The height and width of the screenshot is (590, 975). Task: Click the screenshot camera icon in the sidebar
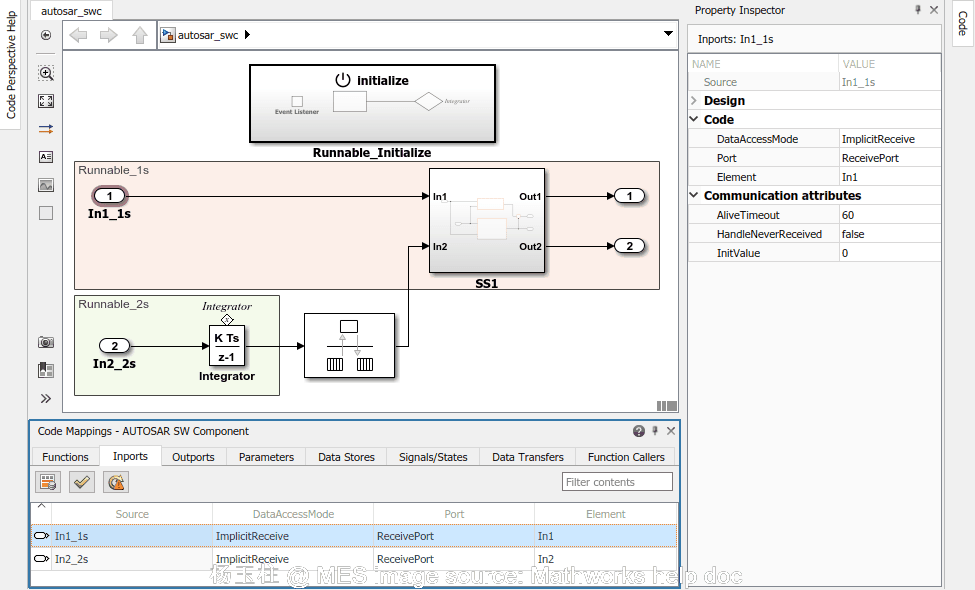click(x=46, y=341)
